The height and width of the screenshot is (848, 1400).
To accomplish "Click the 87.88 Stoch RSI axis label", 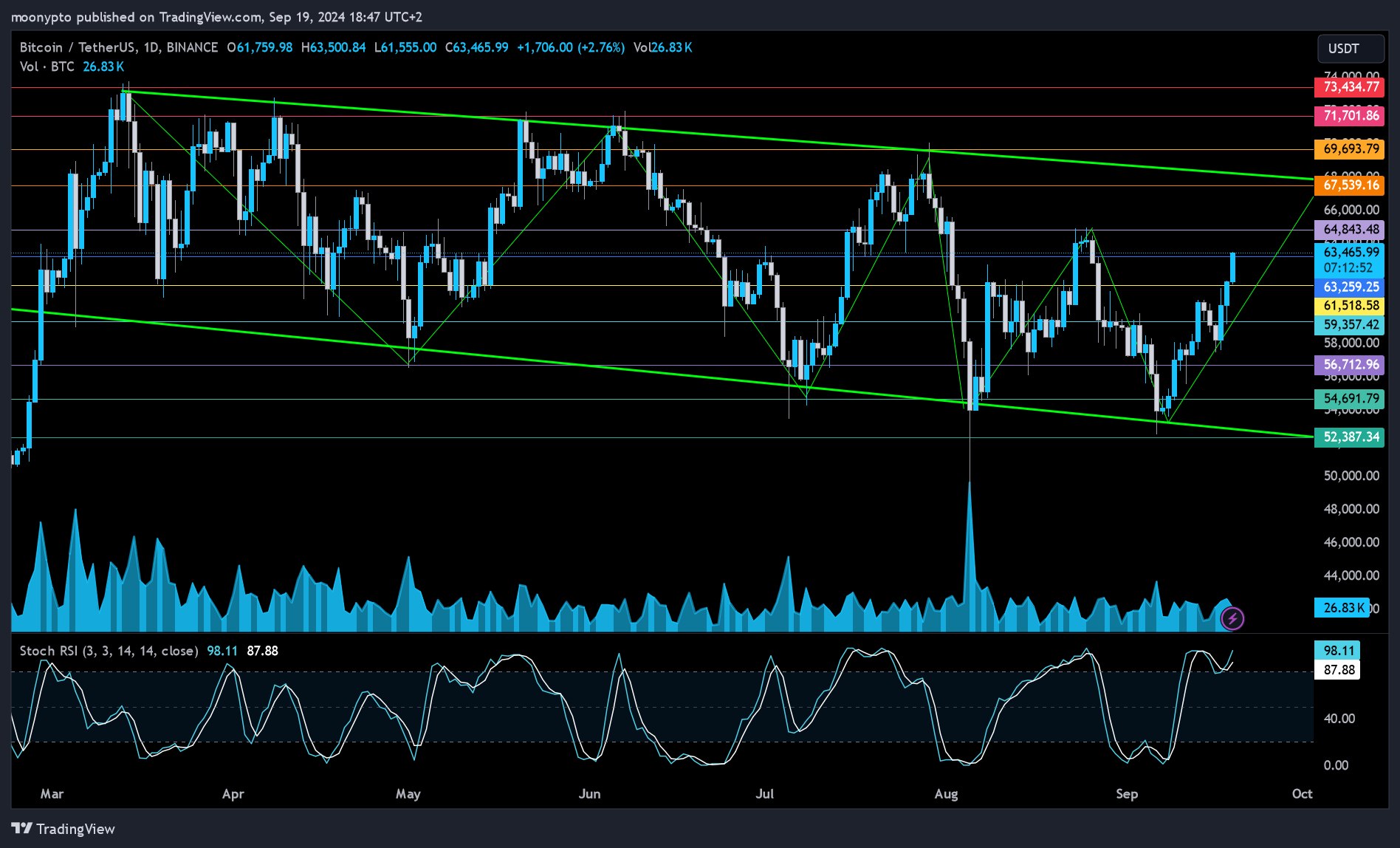I will 1338,670.
